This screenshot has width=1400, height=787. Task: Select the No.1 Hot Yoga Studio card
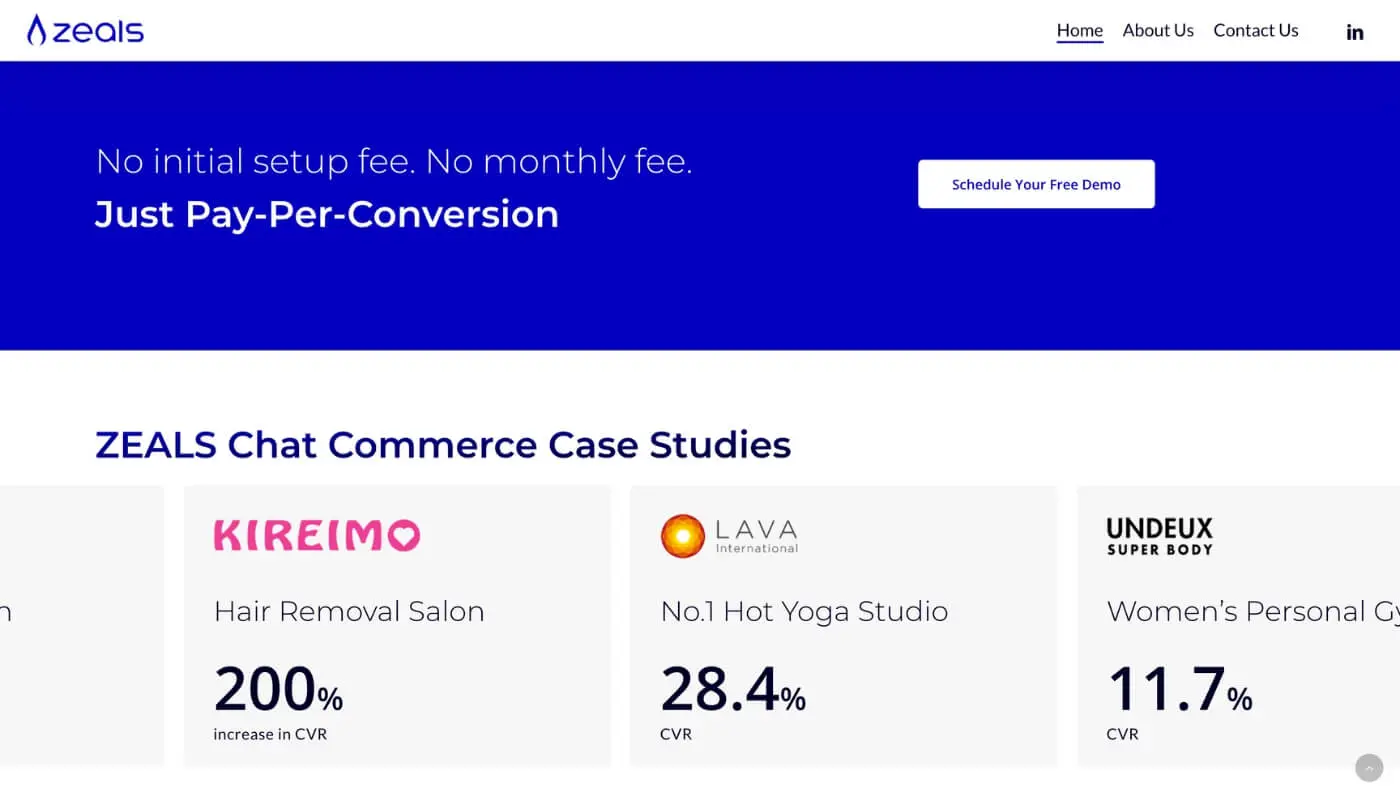pos(843,625)
